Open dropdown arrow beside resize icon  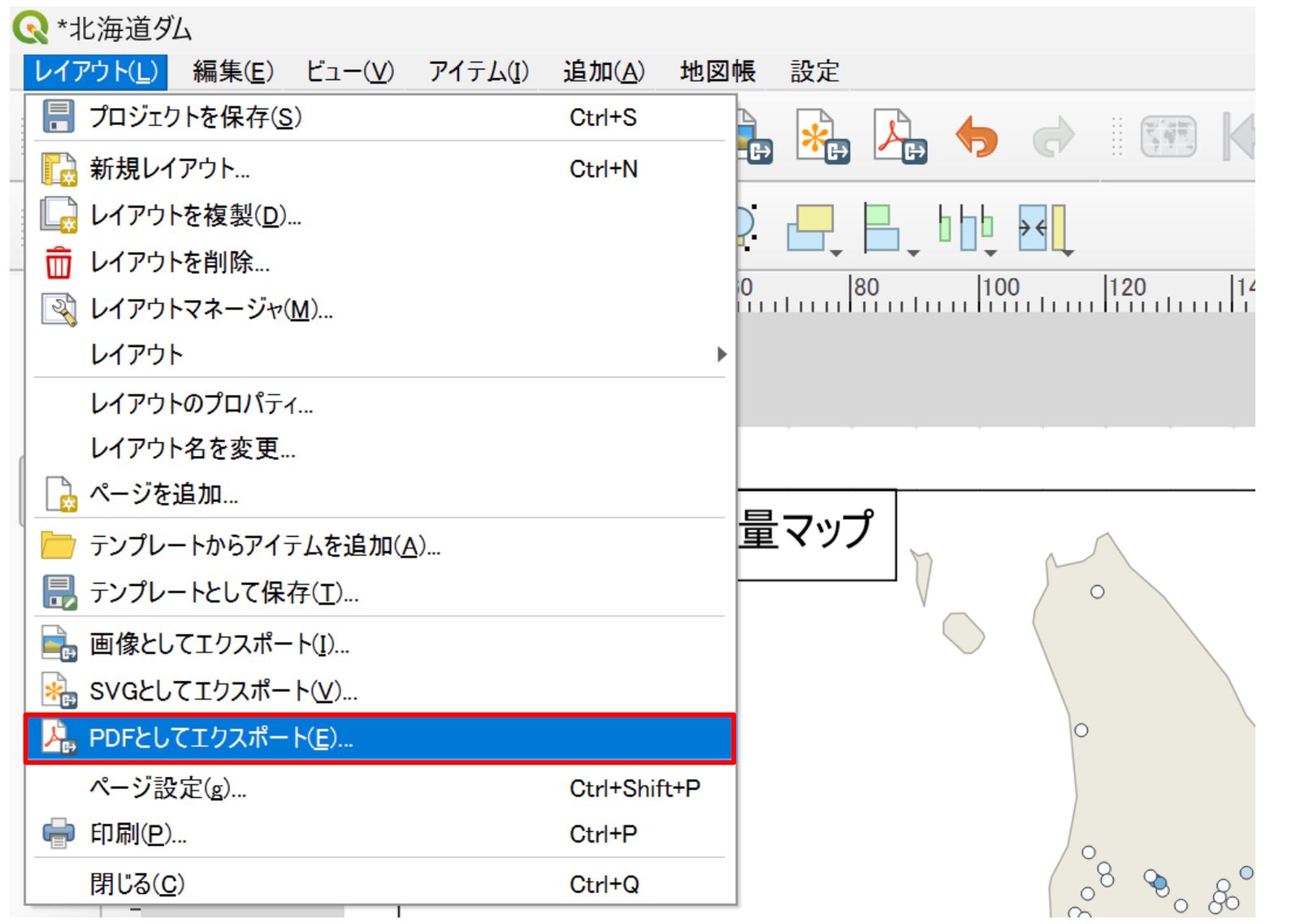[1068, 254]
